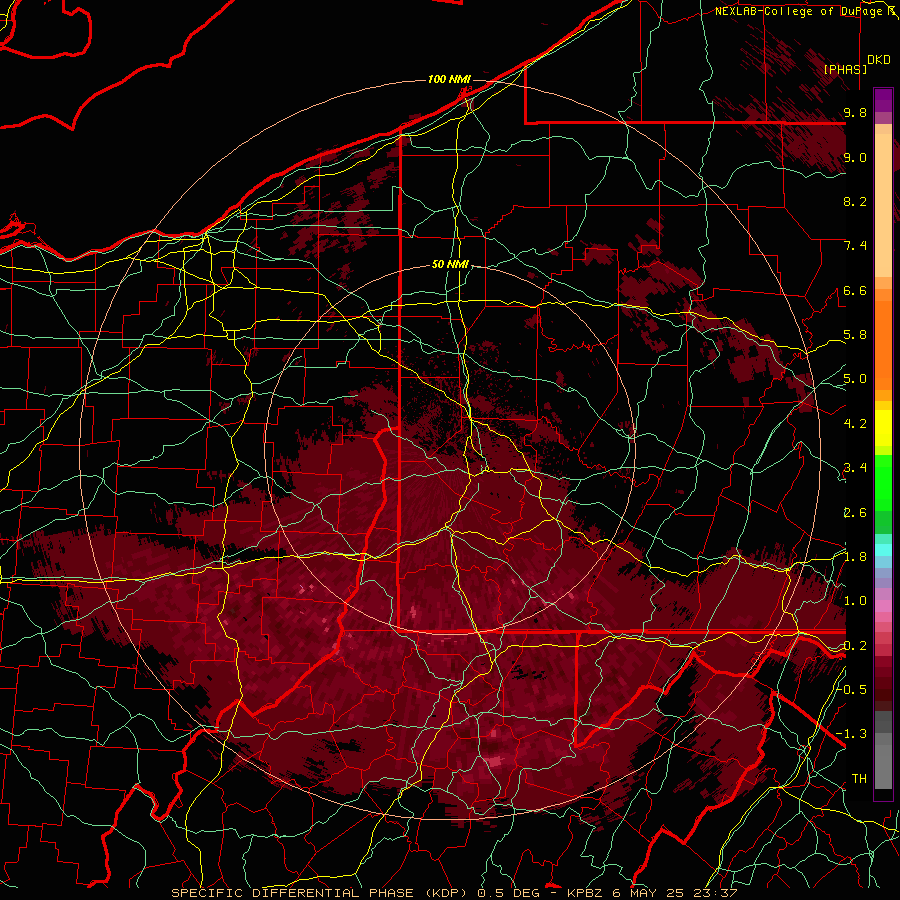
Task: Click the 1.0 value on the color scale
Action: 855,601
